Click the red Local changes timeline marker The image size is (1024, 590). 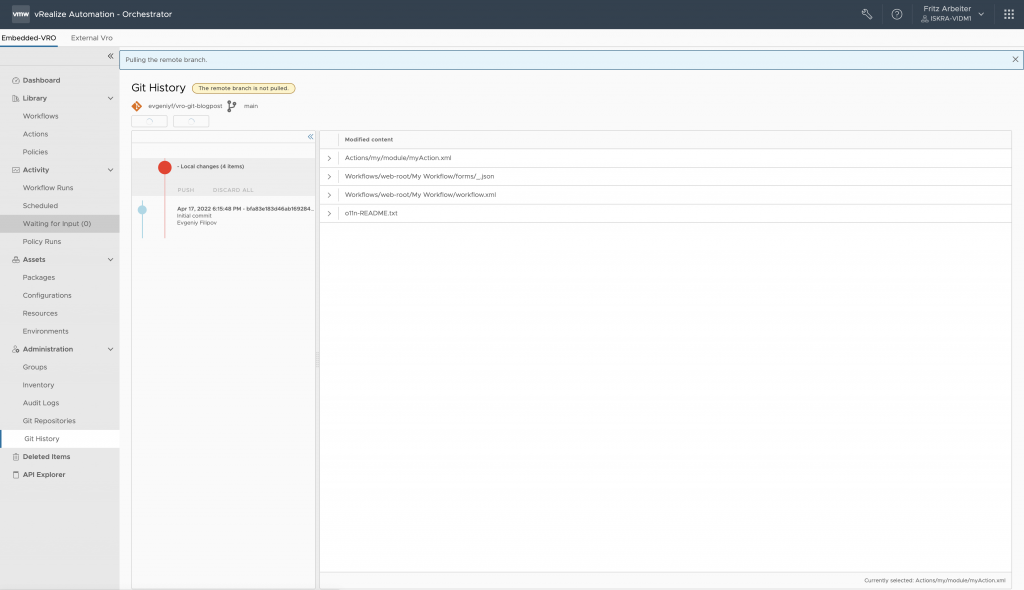165,167
